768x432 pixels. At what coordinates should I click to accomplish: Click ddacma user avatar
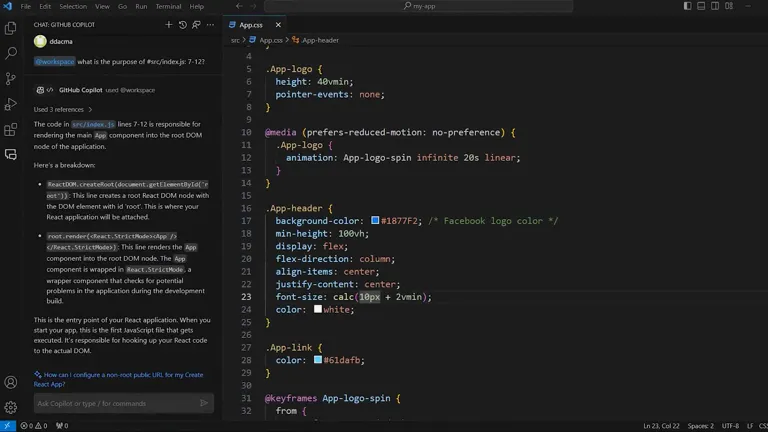click(x=40, y=41)
